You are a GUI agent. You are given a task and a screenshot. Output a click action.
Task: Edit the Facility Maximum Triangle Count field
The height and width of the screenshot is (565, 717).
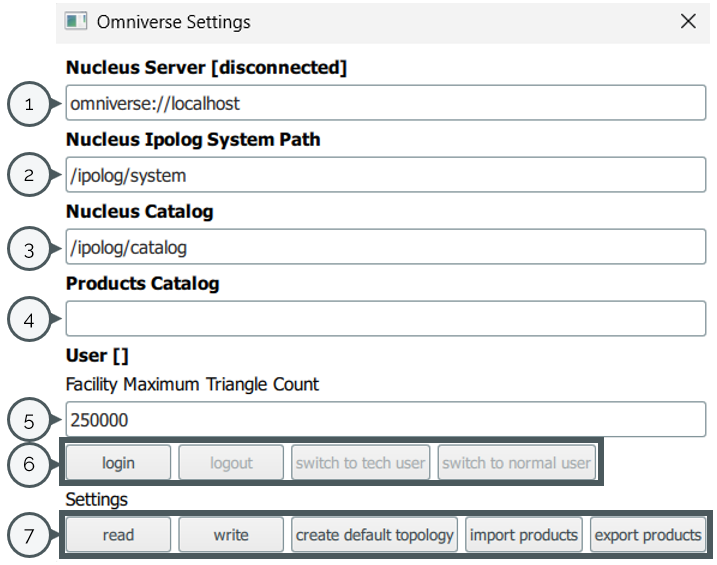point(385,419)
